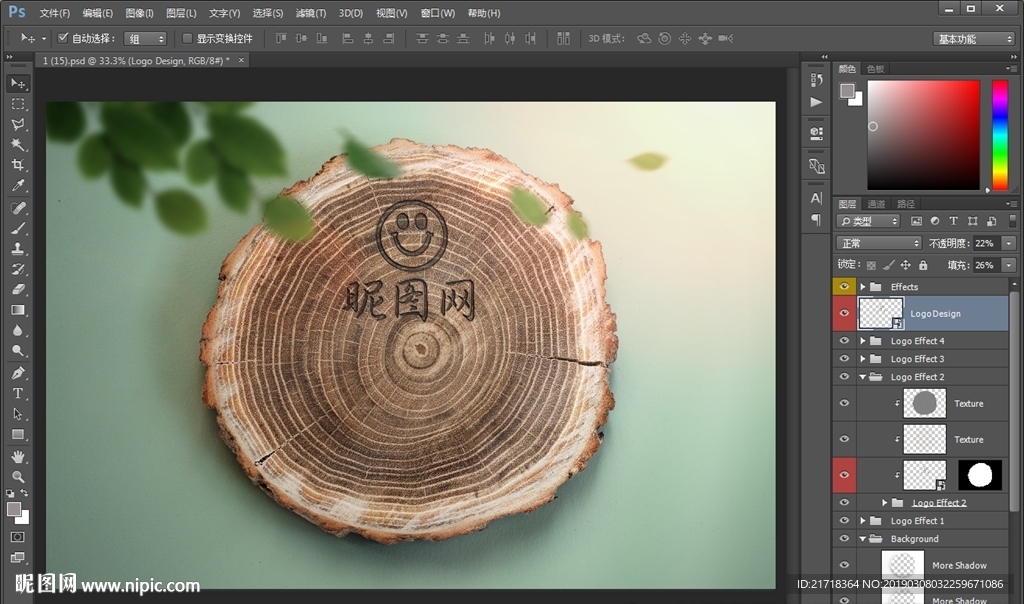
Task: Open the 编辑(E) menu
Action: click(x=97, y=13)
